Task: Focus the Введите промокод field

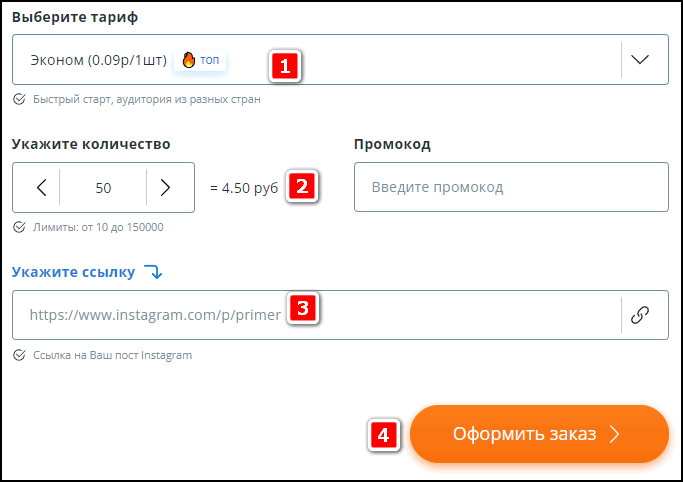Action: point(511,187)
